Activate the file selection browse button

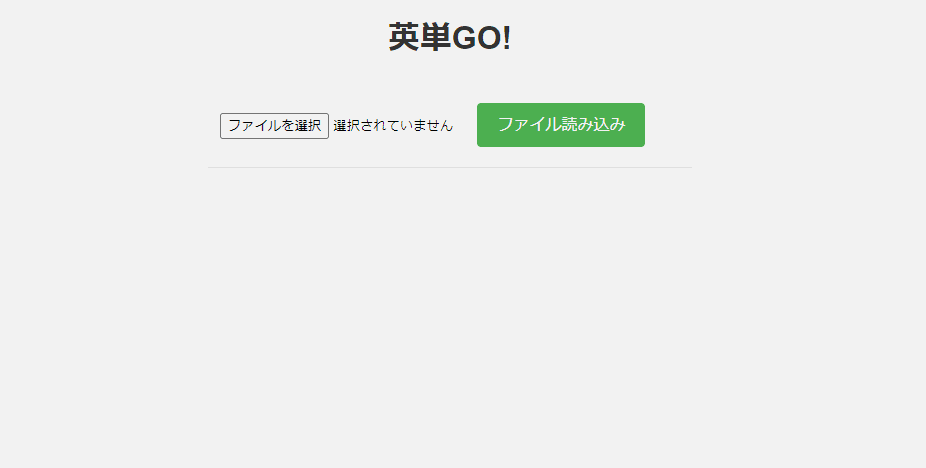(274, 126)
